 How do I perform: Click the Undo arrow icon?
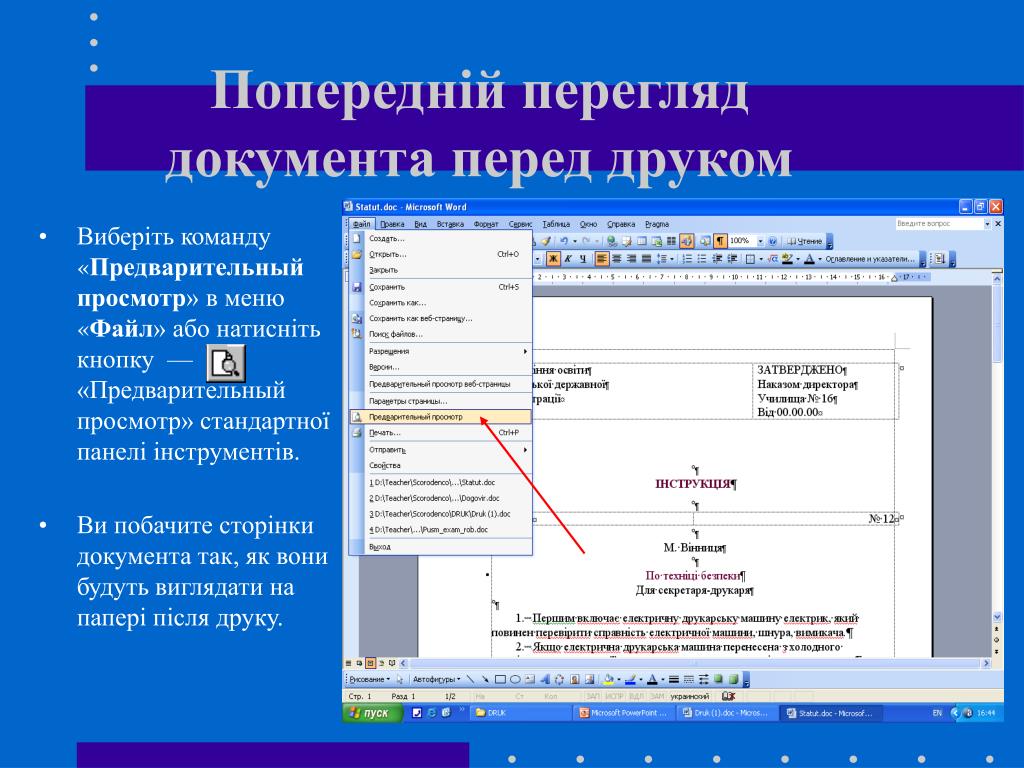click(x=564, y=241)
